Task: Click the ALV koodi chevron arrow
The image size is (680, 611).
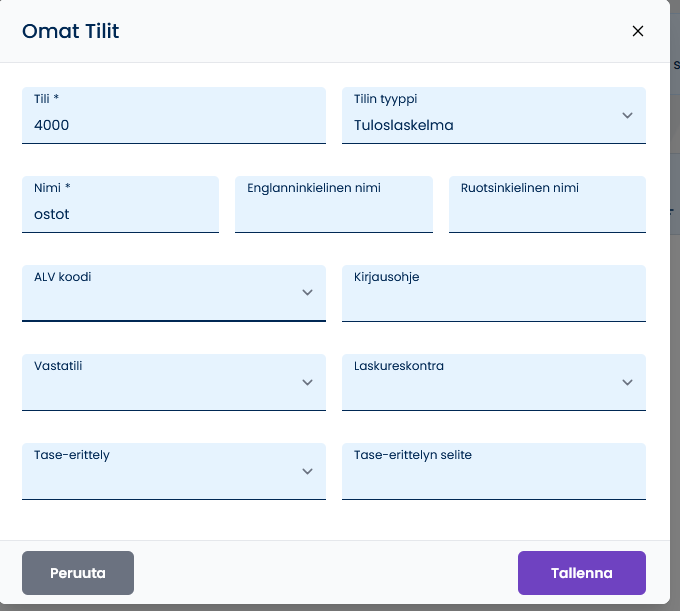Action: click(307, 293)
